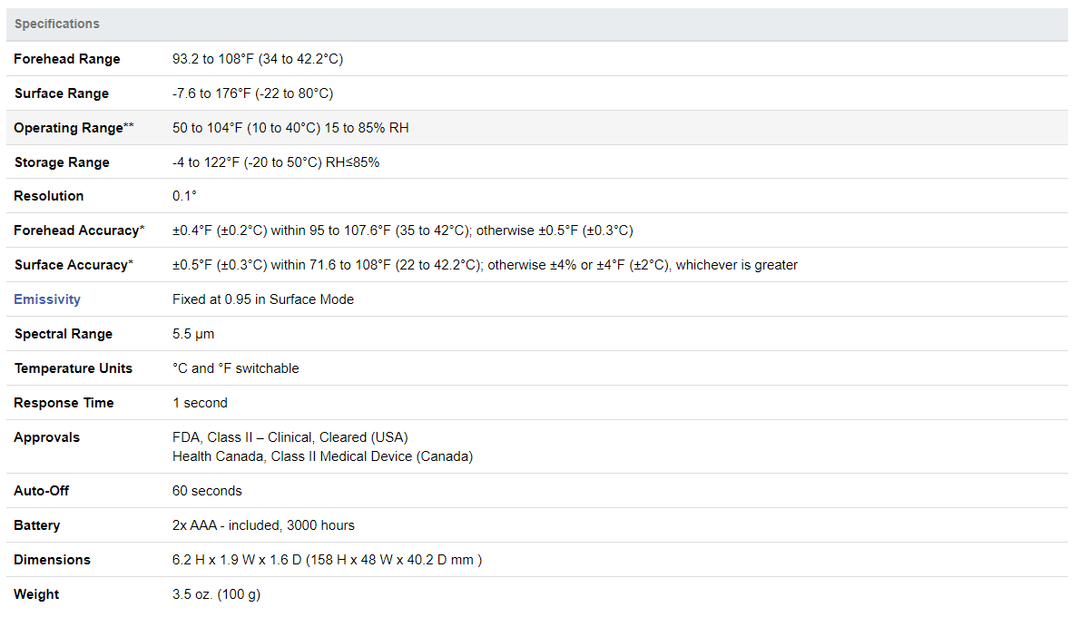
Task: Click the Surface Range row label
Action: pos(61,93)
